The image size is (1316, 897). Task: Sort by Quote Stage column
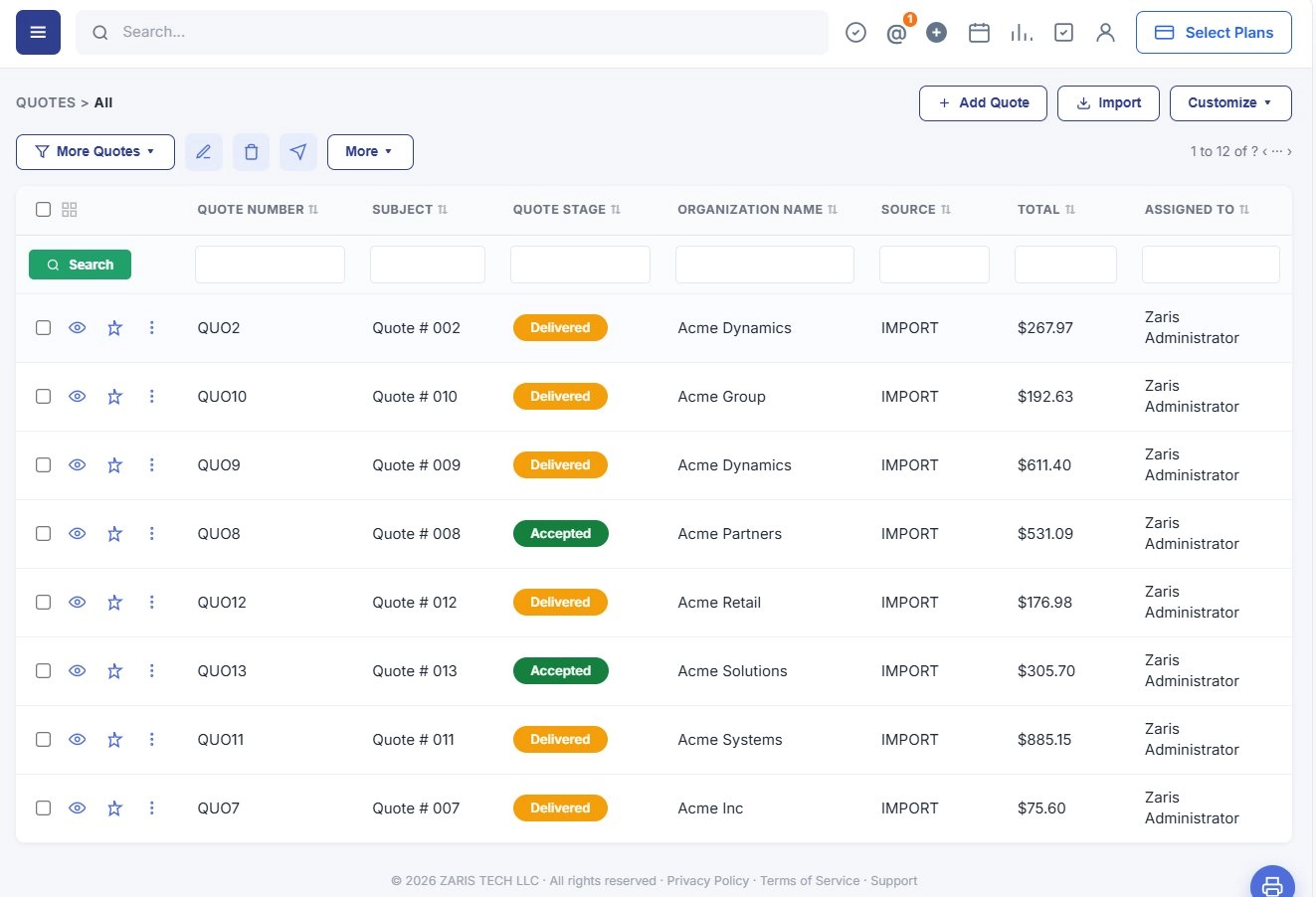(567, 210)
